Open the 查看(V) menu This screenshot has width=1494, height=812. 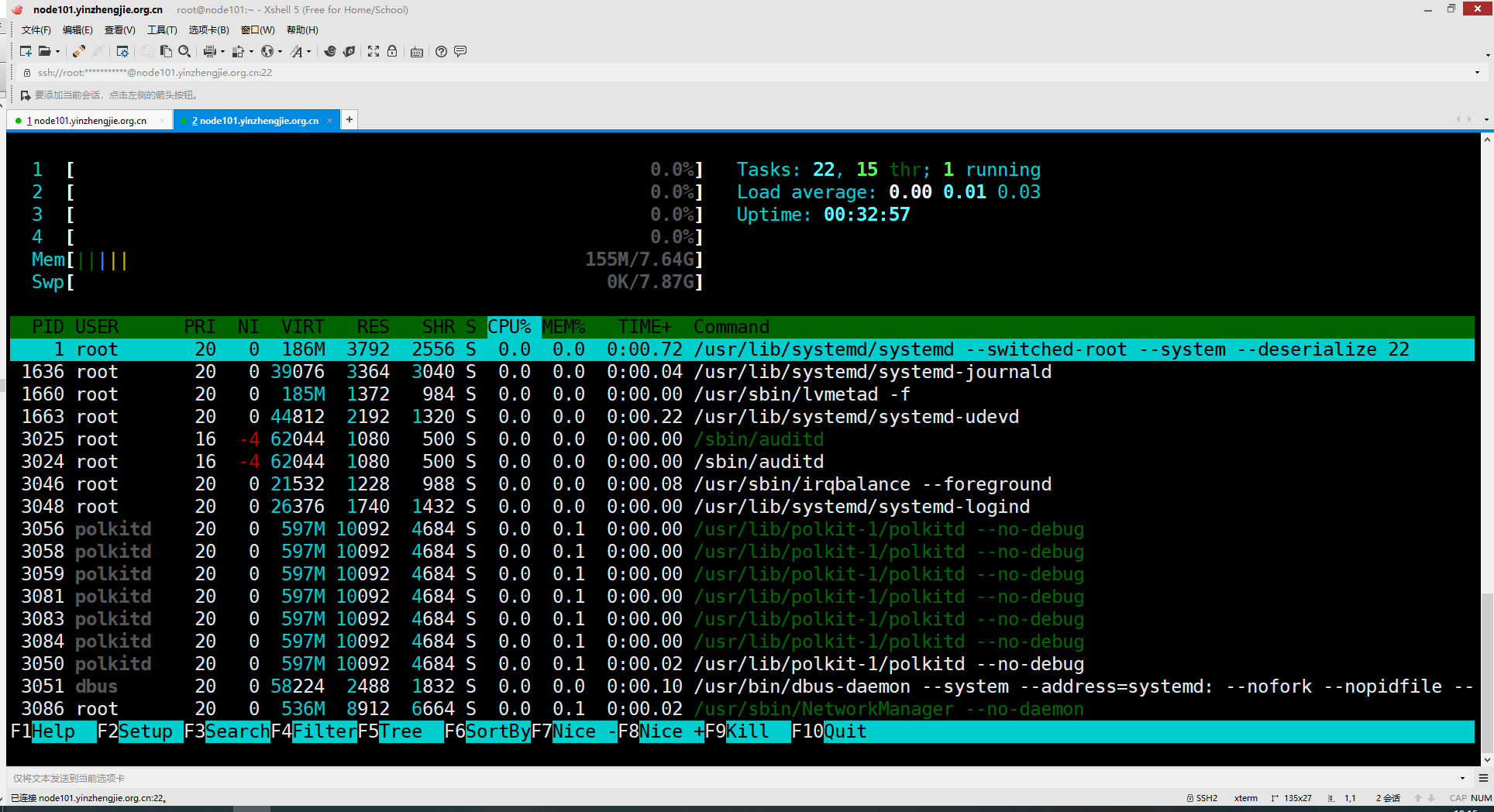point(120,30)
